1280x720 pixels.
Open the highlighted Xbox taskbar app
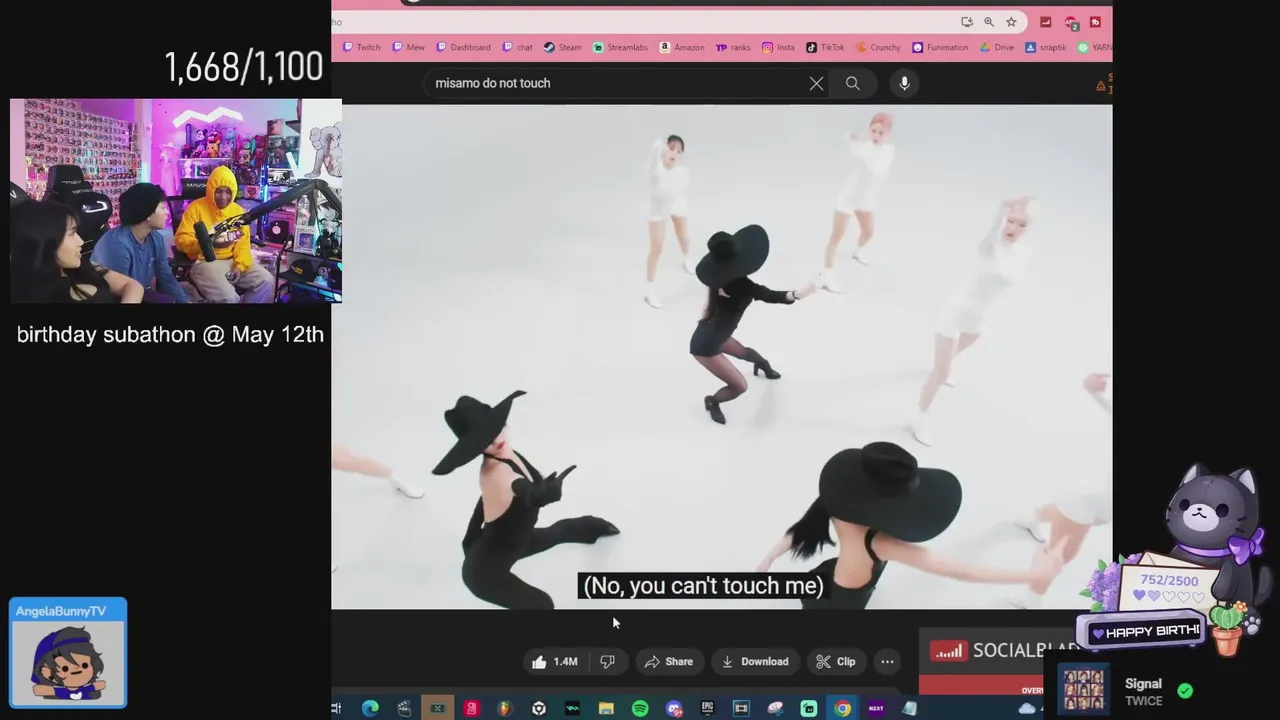(437, 708)
